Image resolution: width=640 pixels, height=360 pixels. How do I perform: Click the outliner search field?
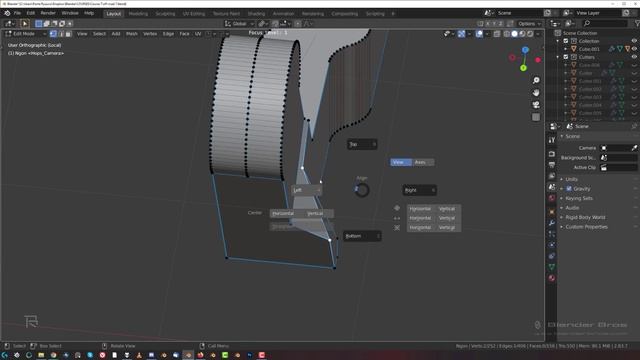point(605,24)
